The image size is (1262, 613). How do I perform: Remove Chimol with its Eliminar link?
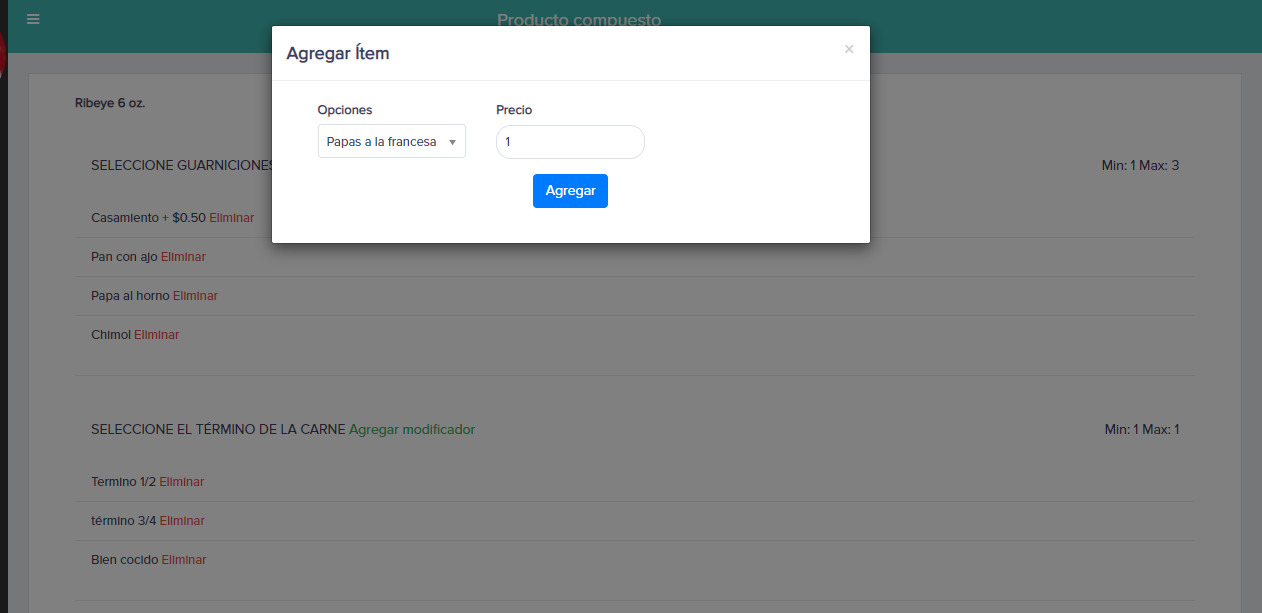click(157, 335)
